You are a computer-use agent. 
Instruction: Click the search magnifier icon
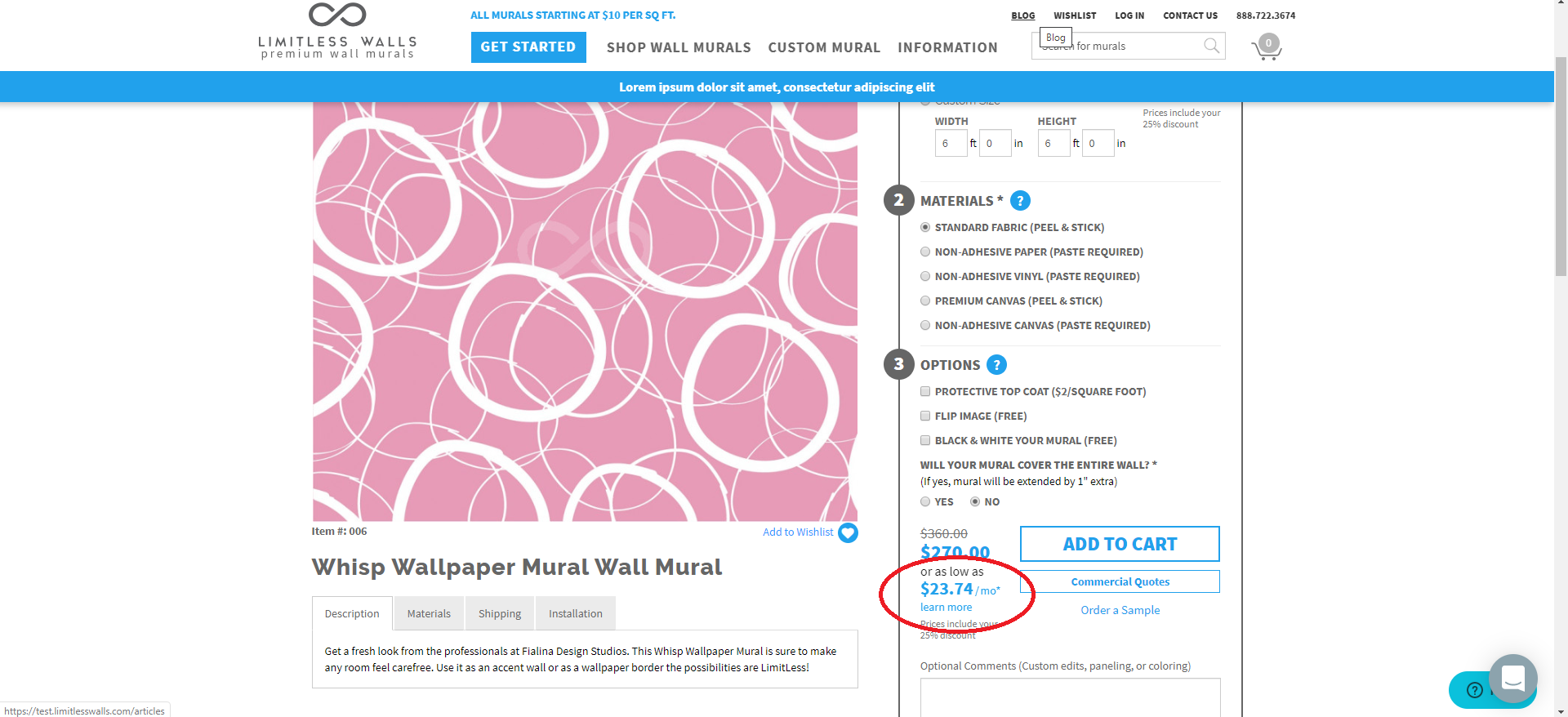coord(1211,47)
